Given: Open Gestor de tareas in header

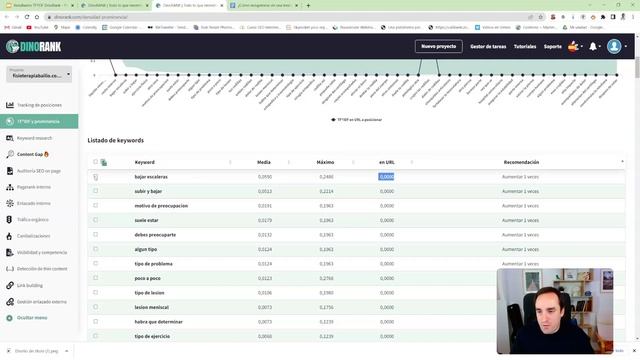Looking at the screenshot, I should pyautogui.click(x=488, y=47).
